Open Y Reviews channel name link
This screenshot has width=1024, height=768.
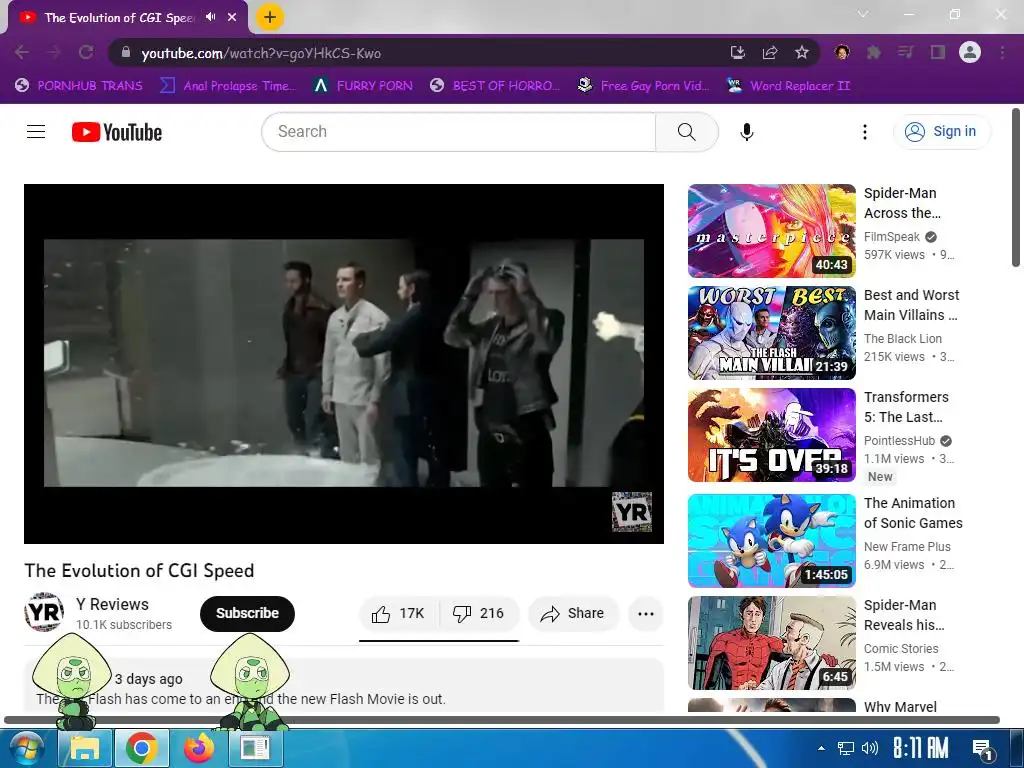pos(112,604)
